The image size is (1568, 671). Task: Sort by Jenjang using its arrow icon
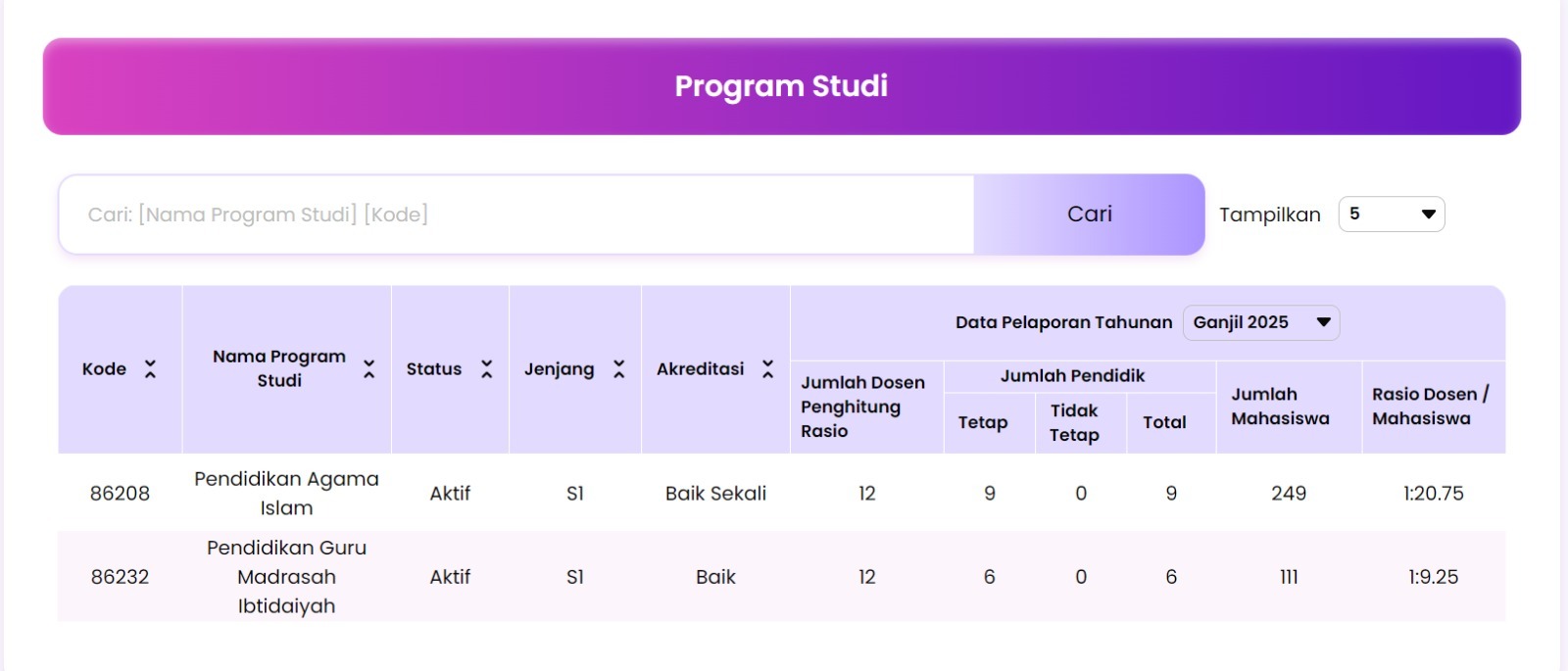[618, 369]
